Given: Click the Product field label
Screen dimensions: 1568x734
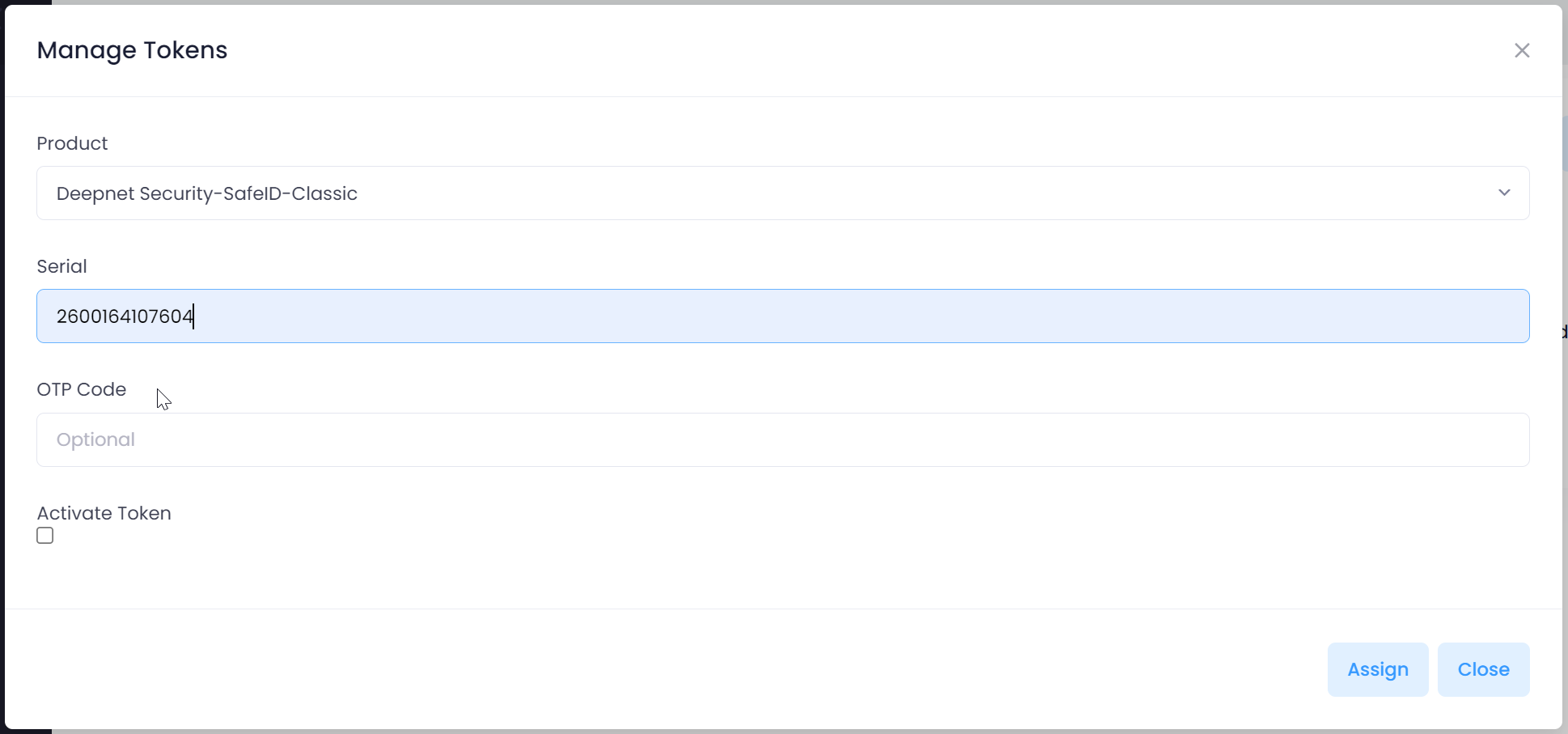Looking at the screenshot, I should 72,143.
